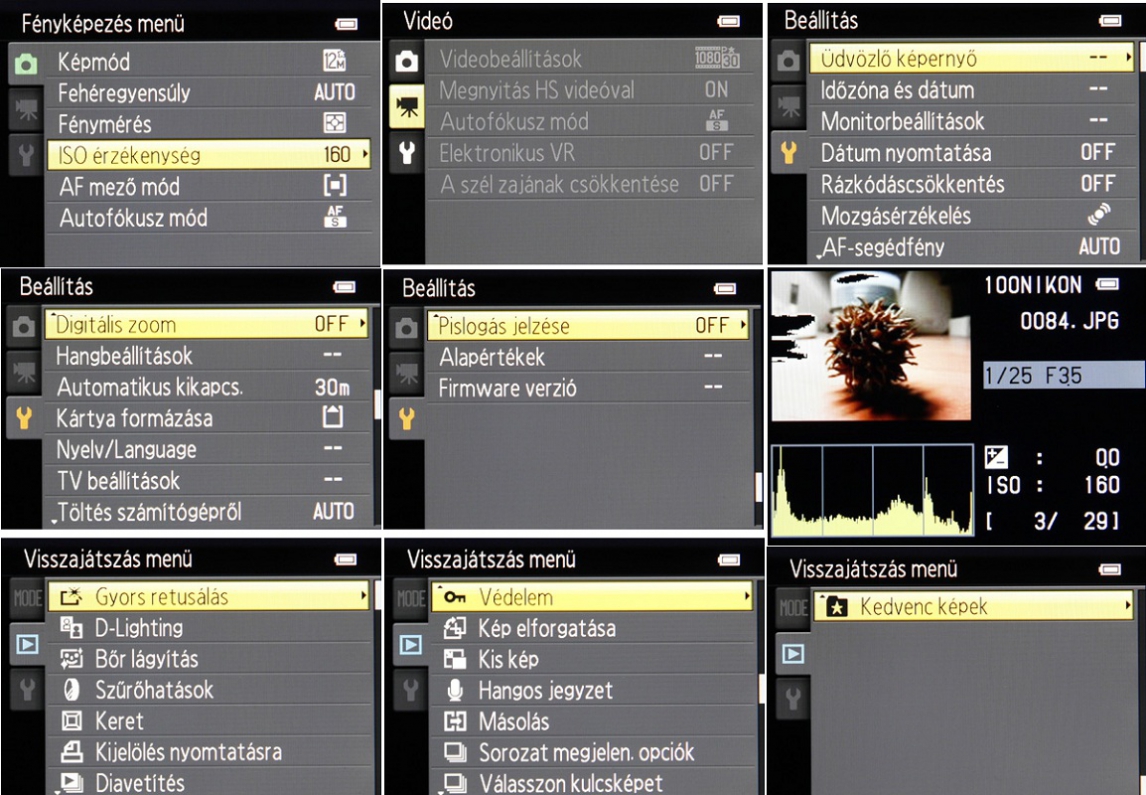Image resolution: width=1146 pixels, height=795 pixels.
Task: Click the 0084.JPG photo thumbnail
Action: pyautogui.click(x=870, y=346)
